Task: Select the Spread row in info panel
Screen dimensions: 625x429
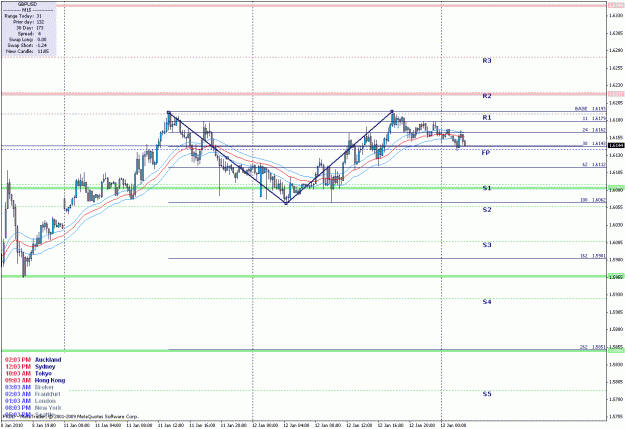Action: (x=29, y=34)
